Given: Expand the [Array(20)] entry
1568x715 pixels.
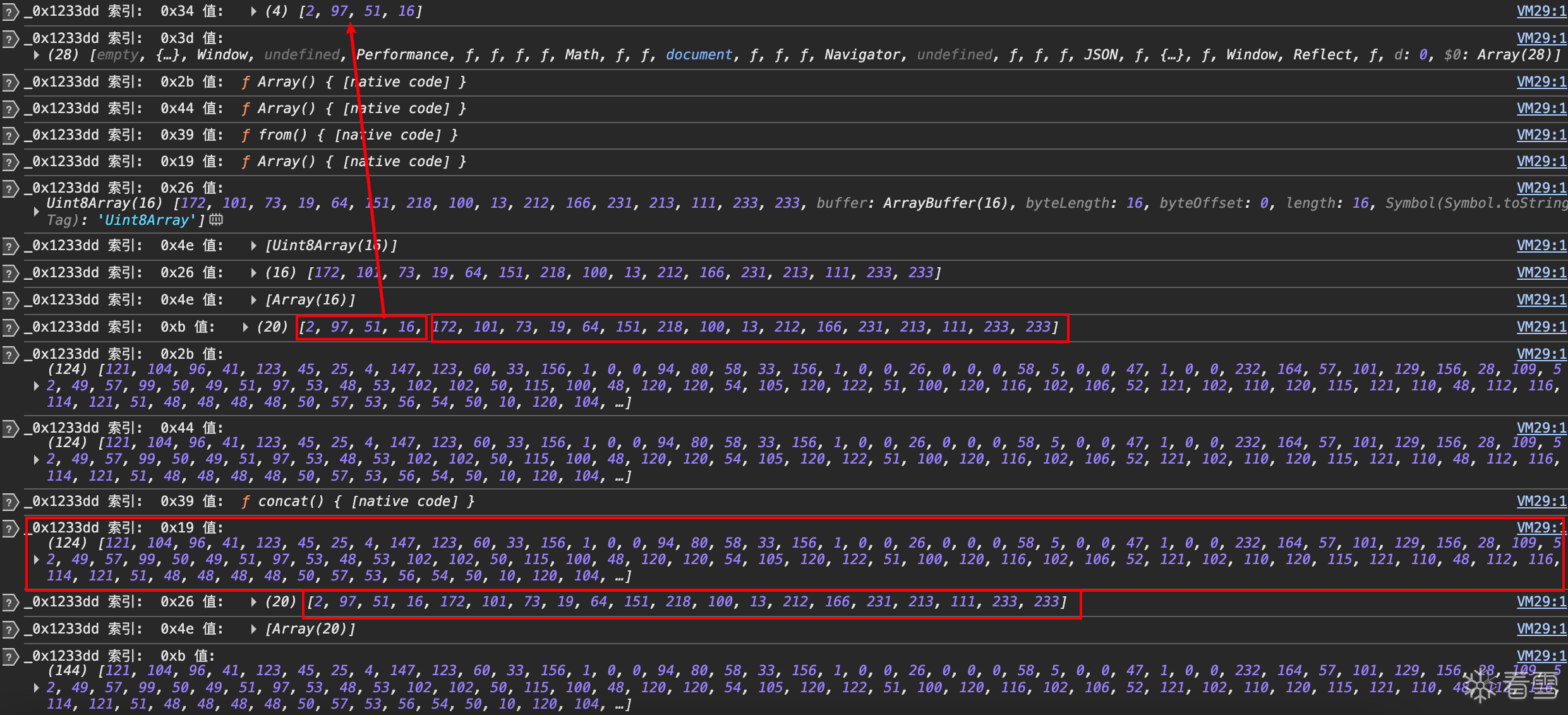Looking at the screenshot, I should (x=253, y=629).
